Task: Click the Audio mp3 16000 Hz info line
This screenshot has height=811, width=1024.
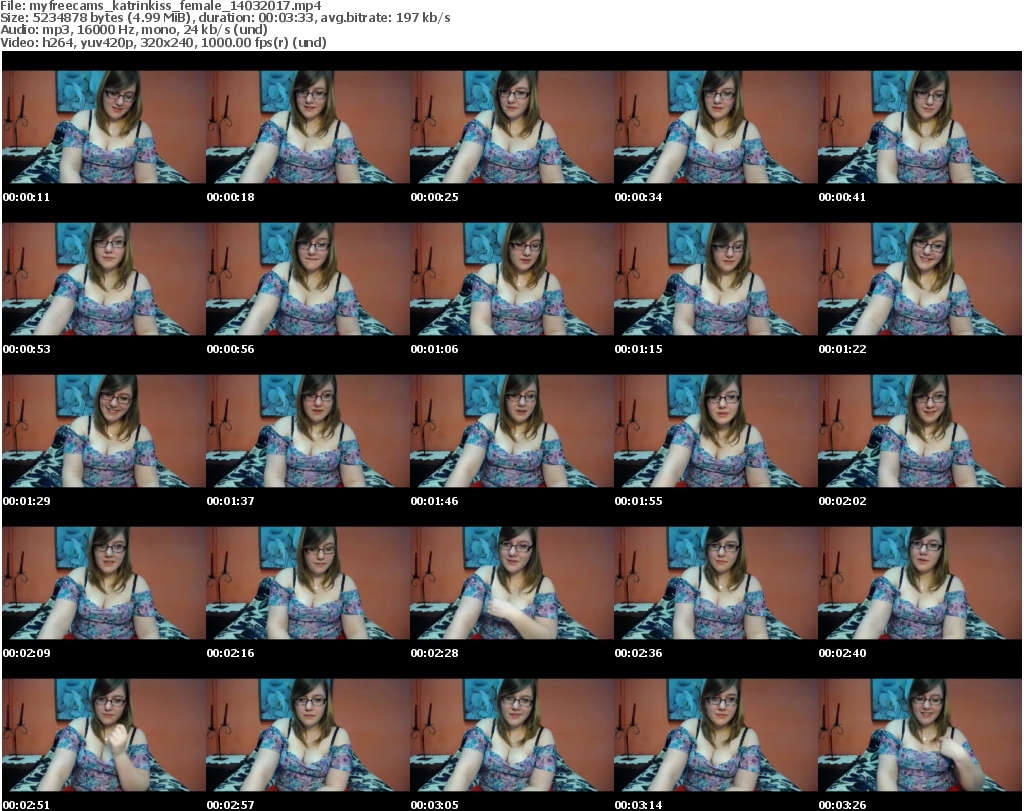Action: click(134, 30)
